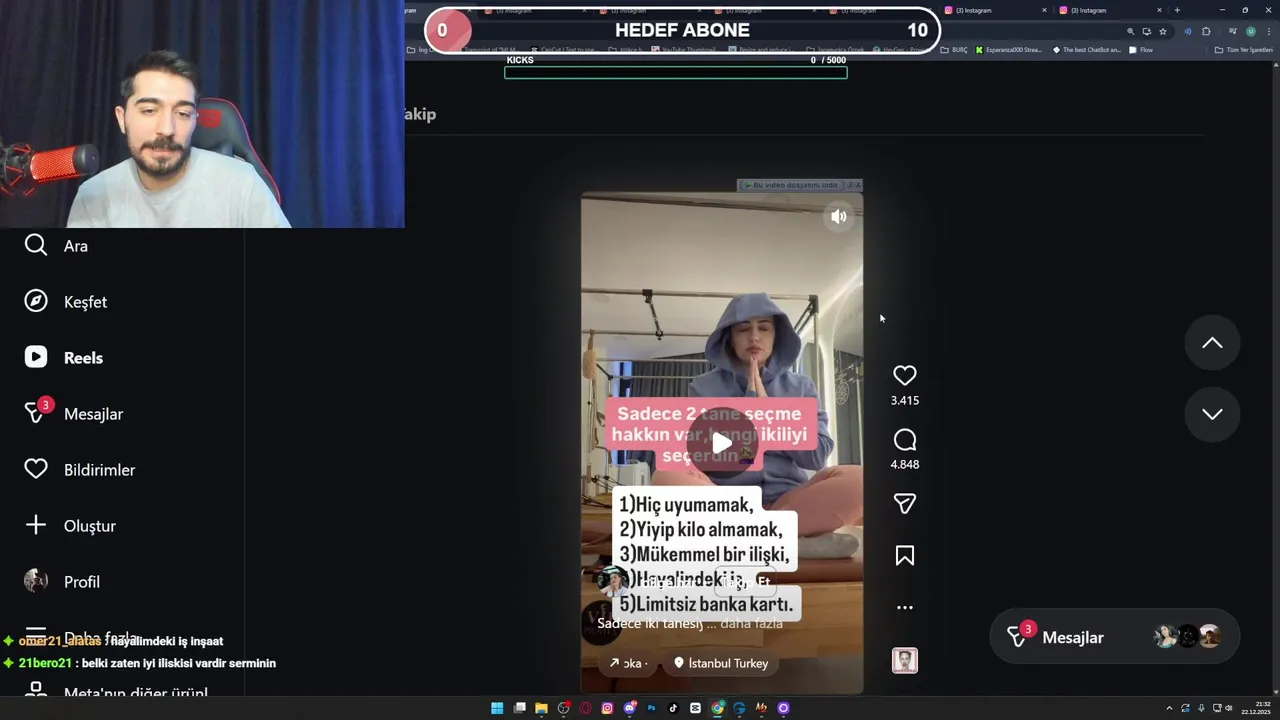The height and width of the screenshot is (720, 1280).
Task: Open the BURÇ bookmark folder
Action: click(954, 50)
